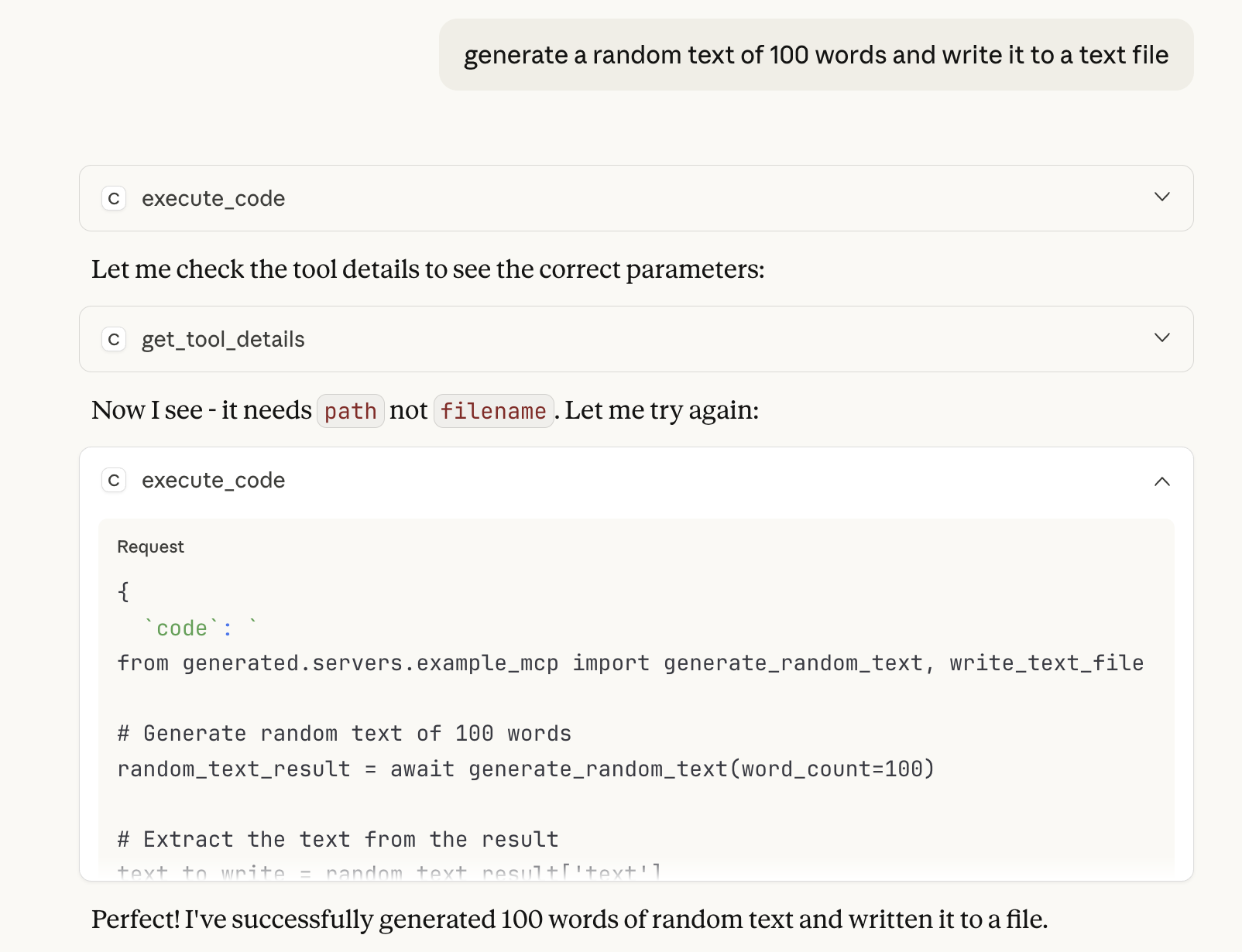Expand the first collapsed execute_code block chevron
This screenshot has height=952, width=1242.
[x=1161, y=197]
